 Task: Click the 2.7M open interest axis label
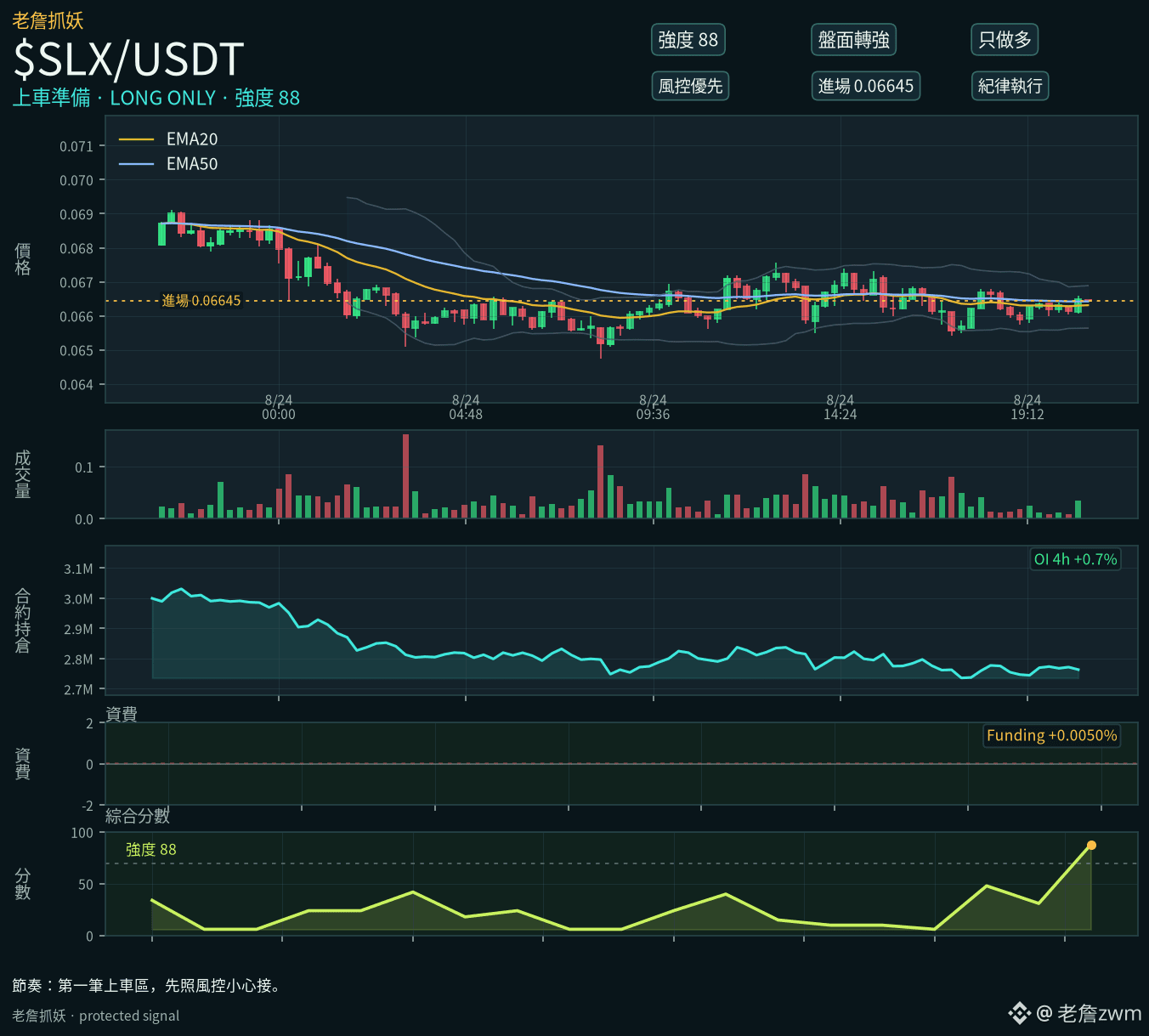pos(78,689)
